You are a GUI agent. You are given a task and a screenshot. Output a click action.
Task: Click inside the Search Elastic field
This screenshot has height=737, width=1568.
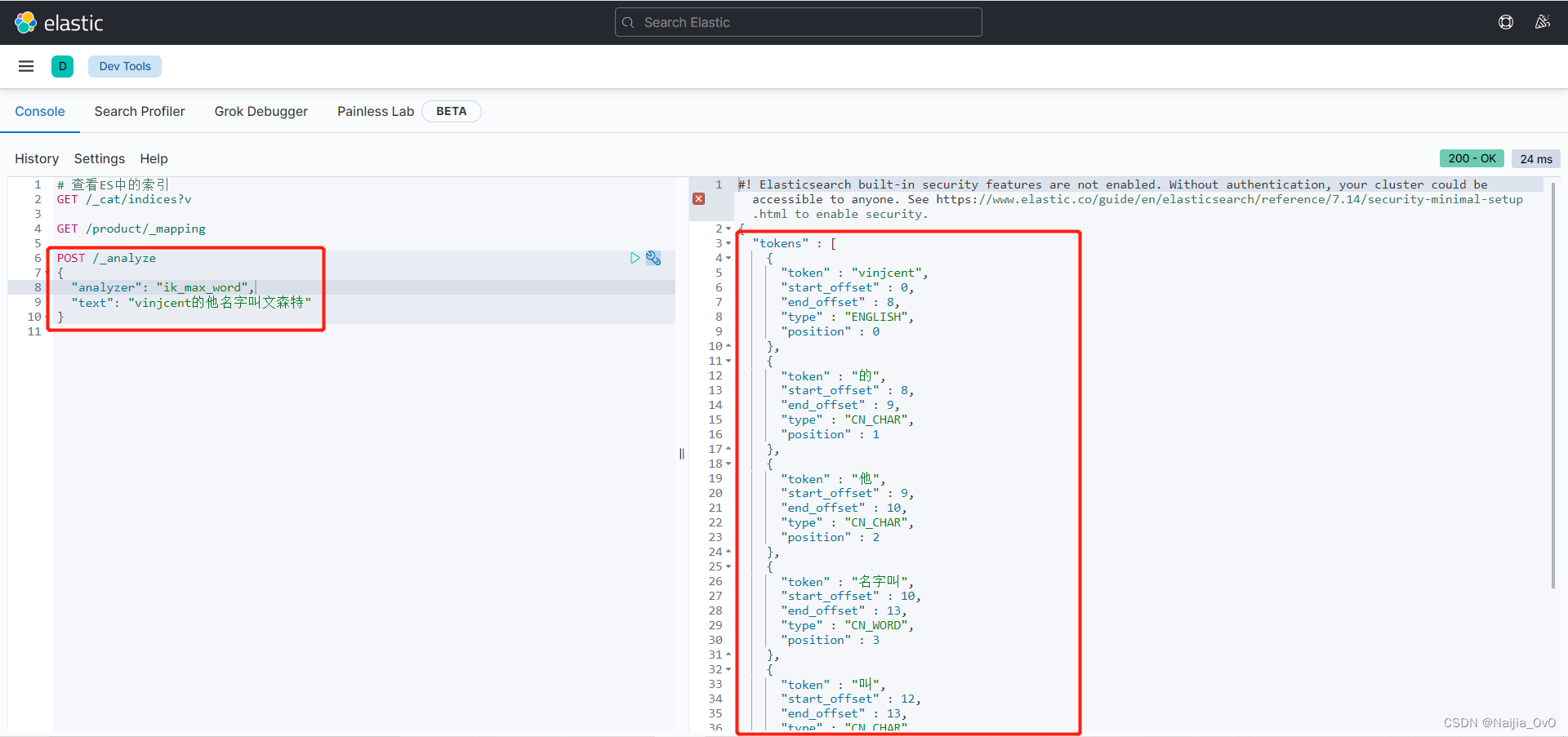799,22
